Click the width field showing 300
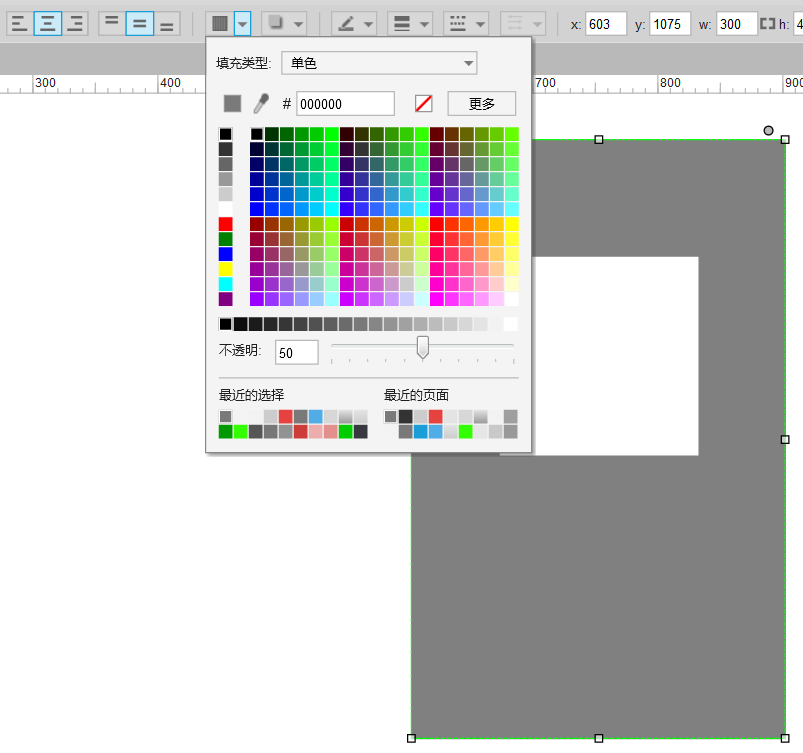This screenshot has width=803, height=753. [736, 24]
